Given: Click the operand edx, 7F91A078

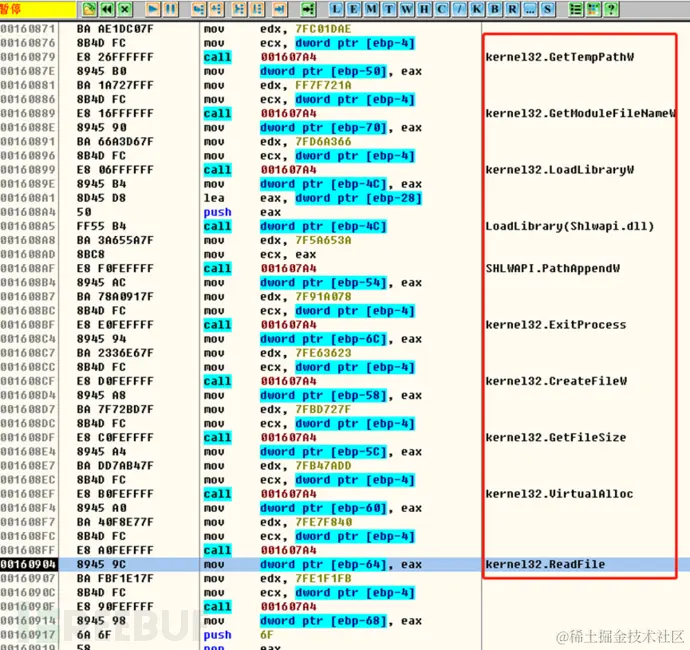Looking at the screenshot, I should point(305,297).
